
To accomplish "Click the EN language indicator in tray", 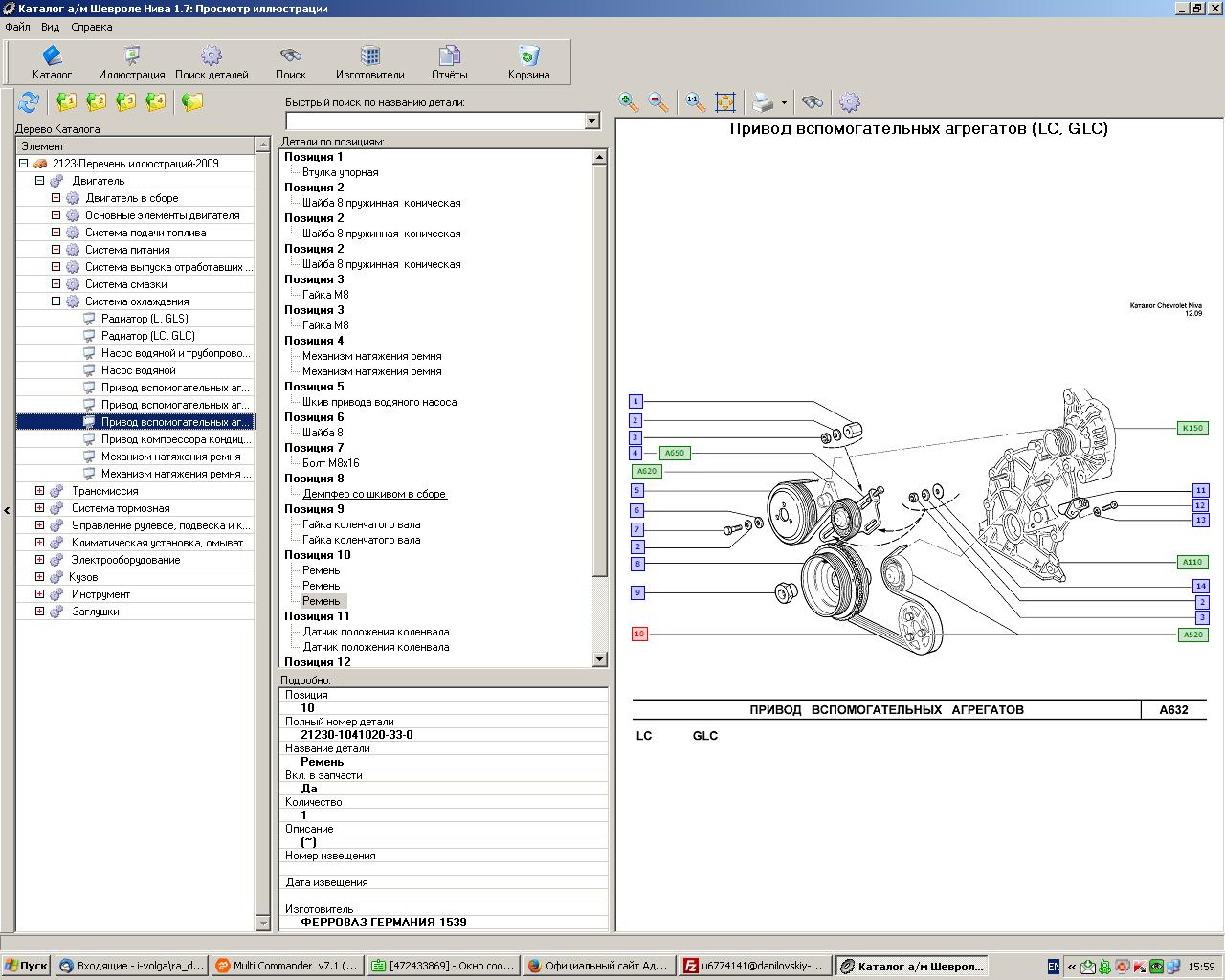I will (1054, 967).
